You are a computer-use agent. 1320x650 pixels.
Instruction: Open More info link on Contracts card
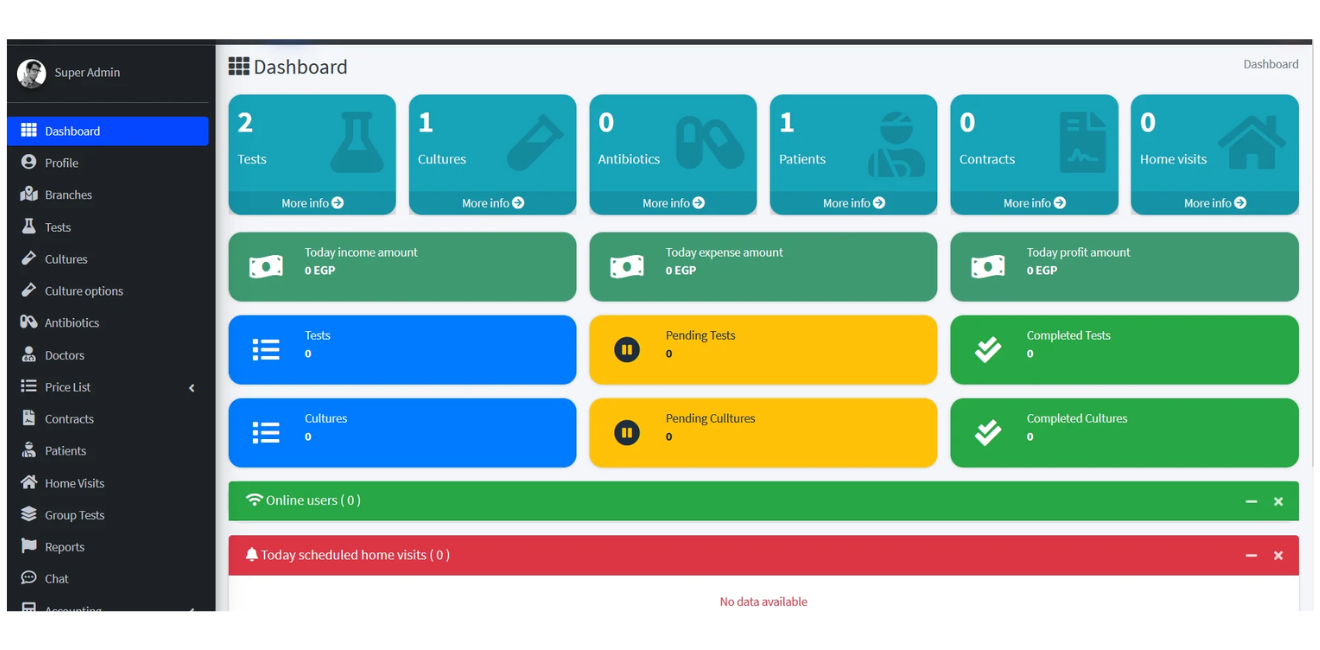pos(1034,203)
